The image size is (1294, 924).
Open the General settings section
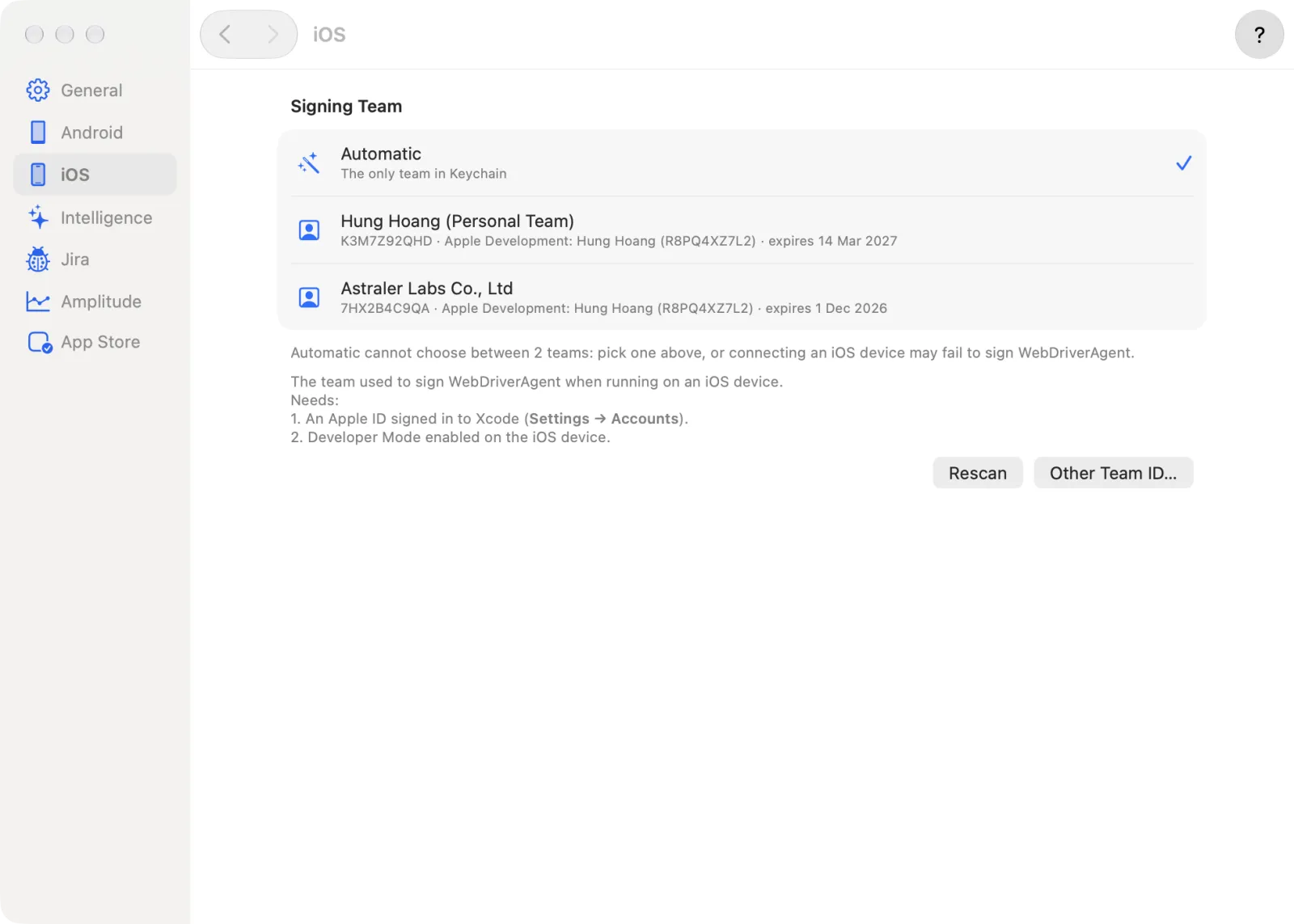click(95, 91)
